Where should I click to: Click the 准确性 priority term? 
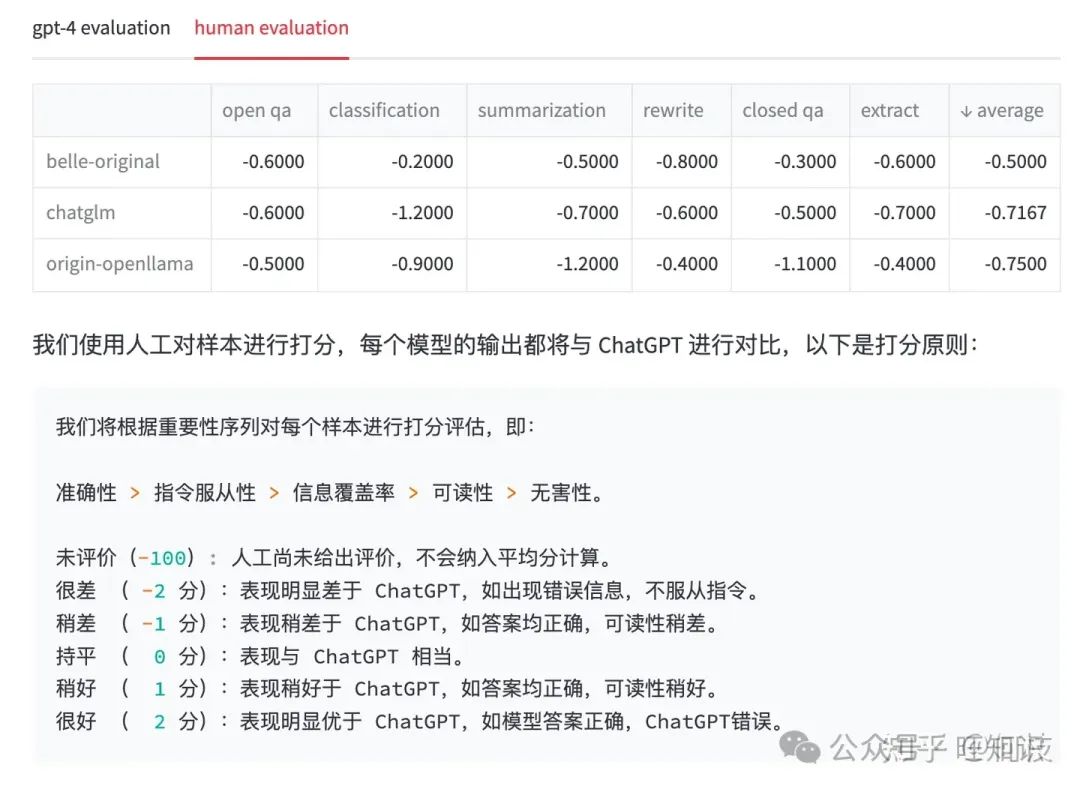(86, 493)
